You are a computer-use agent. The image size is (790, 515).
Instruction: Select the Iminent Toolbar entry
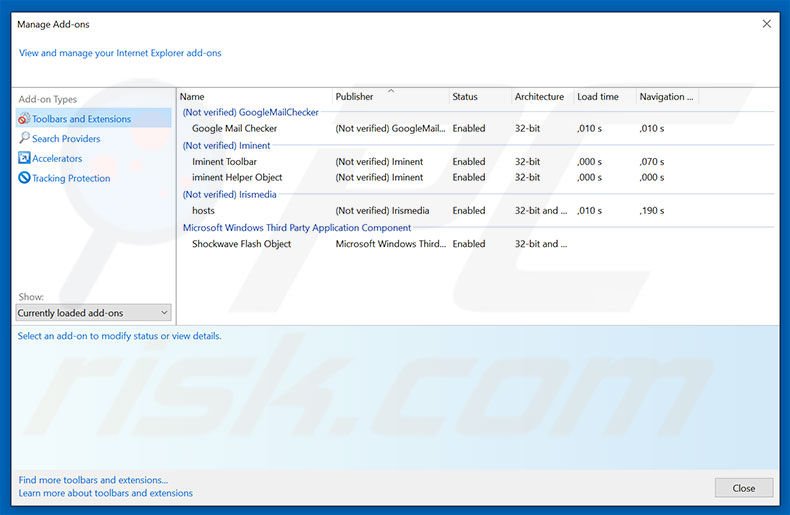(x=224, y=161)
